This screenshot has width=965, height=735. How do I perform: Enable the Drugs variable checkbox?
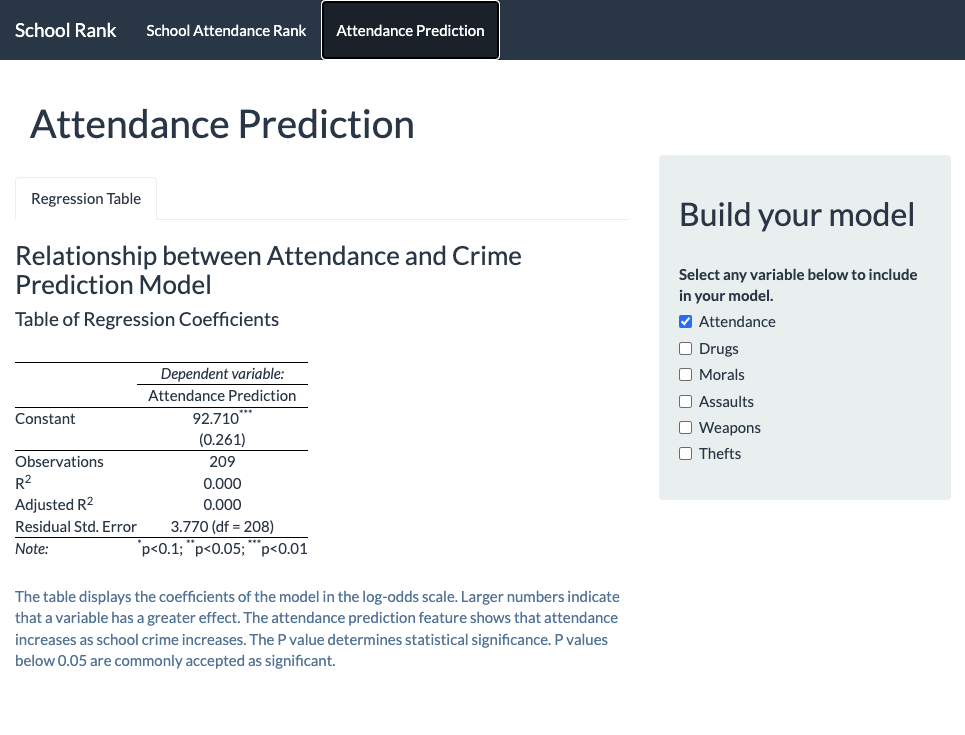tap(686, 348)
